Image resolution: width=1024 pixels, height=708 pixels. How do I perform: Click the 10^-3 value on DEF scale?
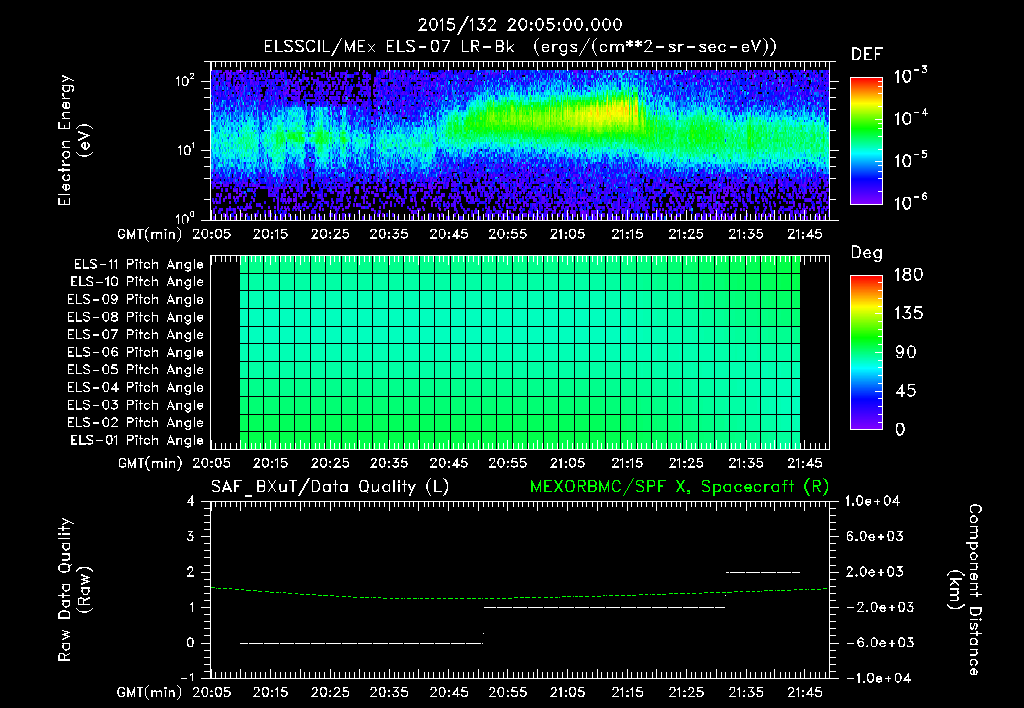(911, 76)
